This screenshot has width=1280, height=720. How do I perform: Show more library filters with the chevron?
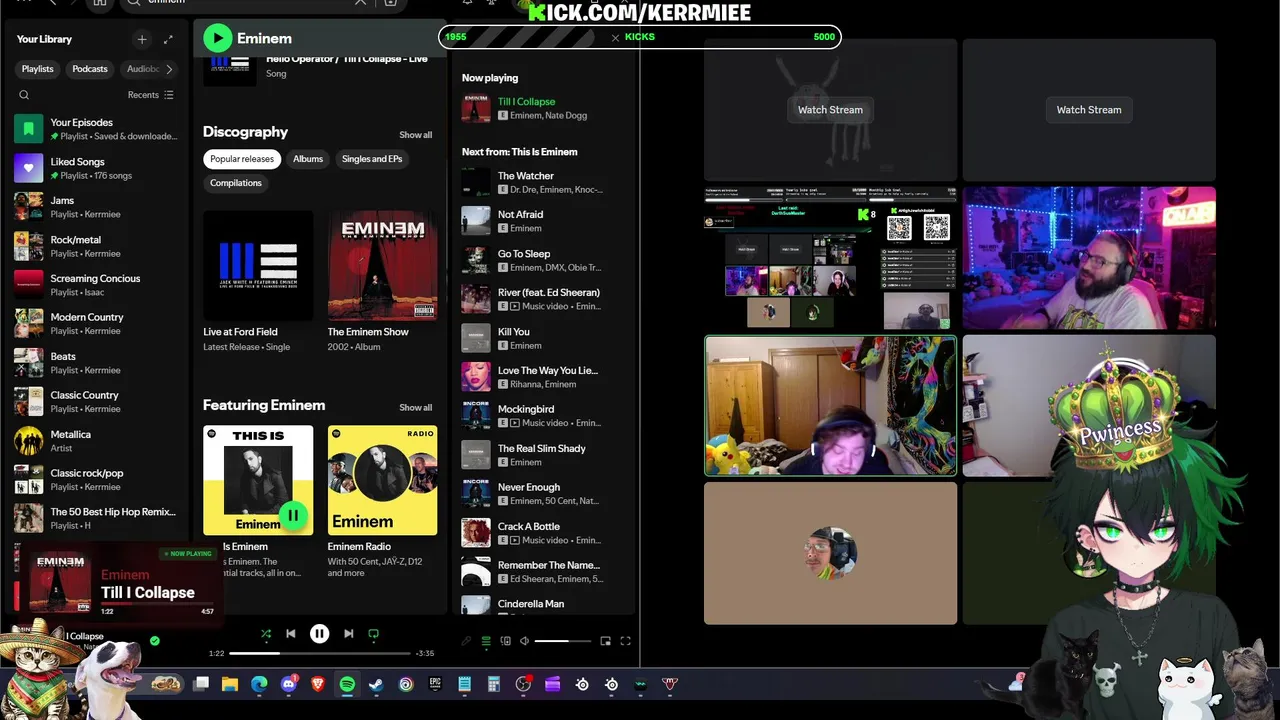tap(169, 69)
